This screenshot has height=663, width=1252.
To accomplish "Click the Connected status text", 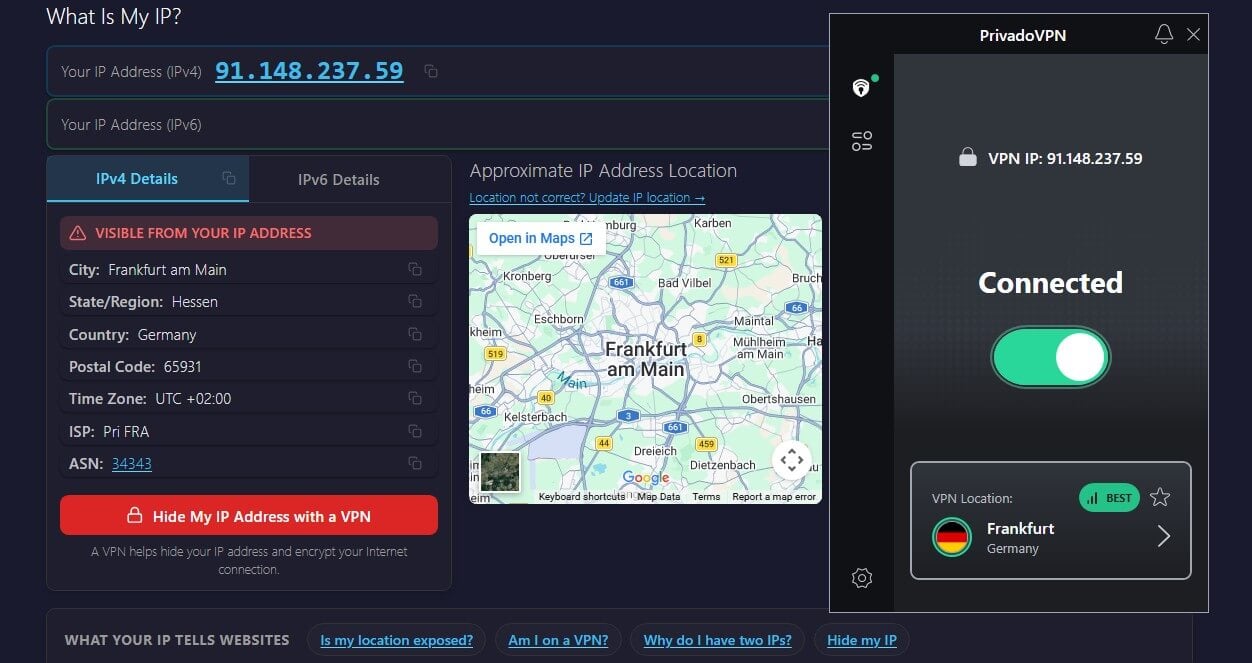I will [x=1050, y=283].
